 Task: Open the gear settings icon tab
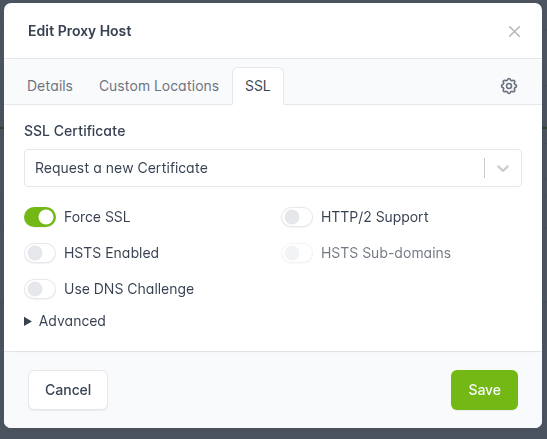tap(509, 86)
